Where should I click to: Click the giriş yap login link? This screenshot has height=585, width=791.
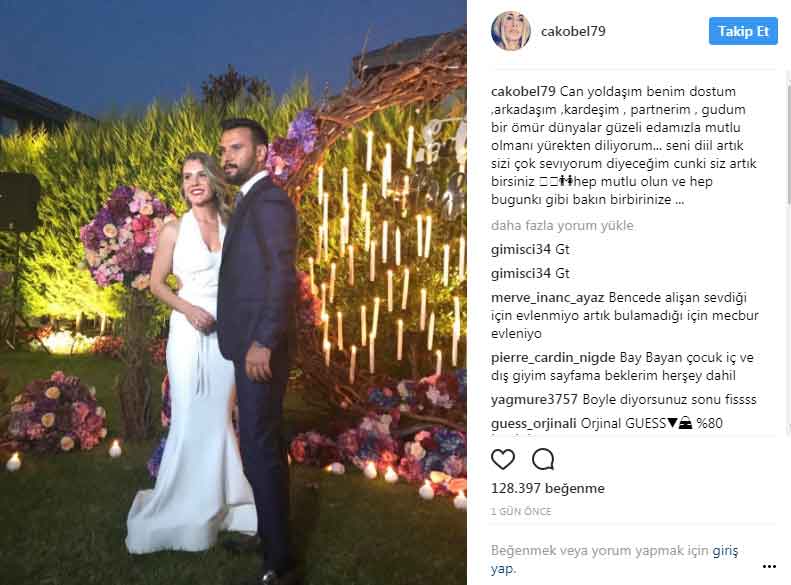[725, 551]
